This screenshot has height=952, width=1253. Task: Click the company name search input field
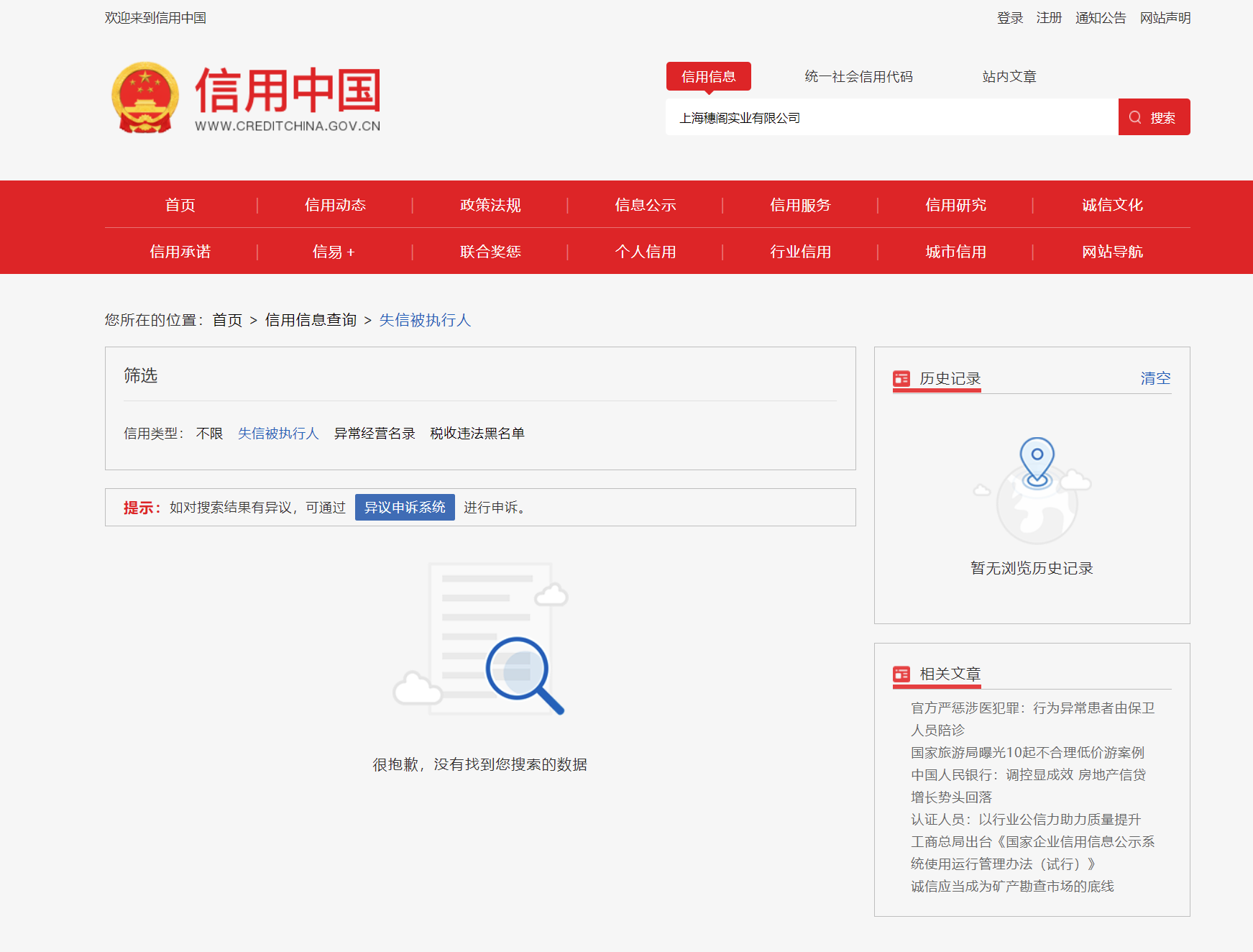click(891, 117)
